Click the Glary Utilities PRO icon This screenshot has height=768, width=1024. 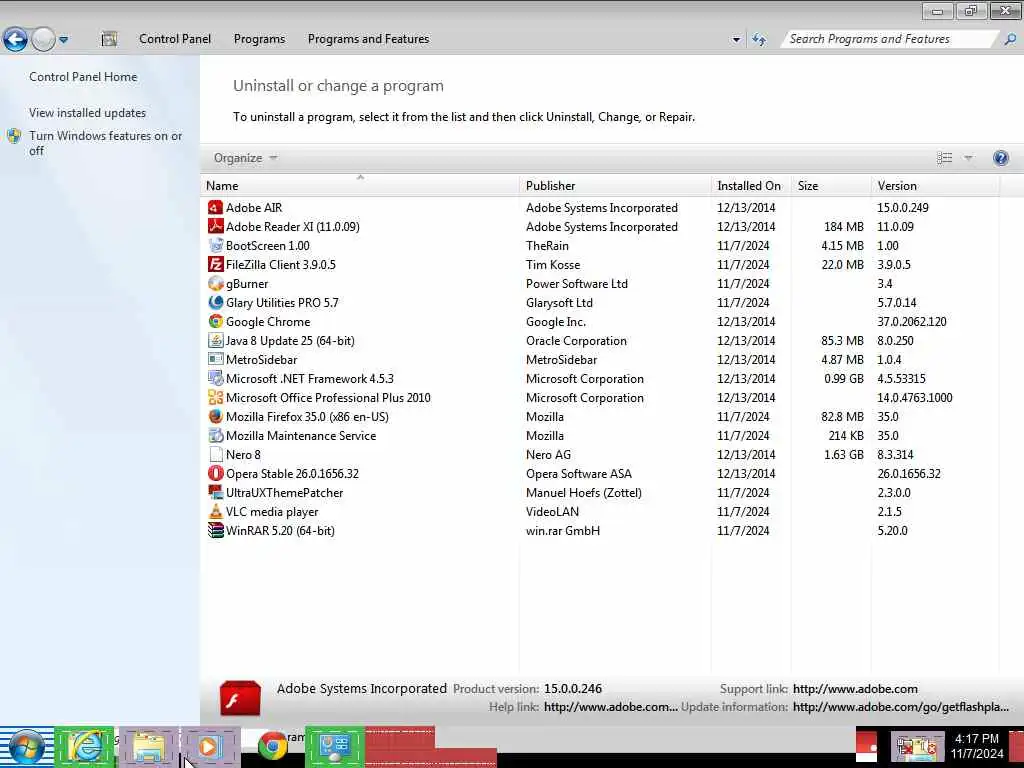click(216, 302)
